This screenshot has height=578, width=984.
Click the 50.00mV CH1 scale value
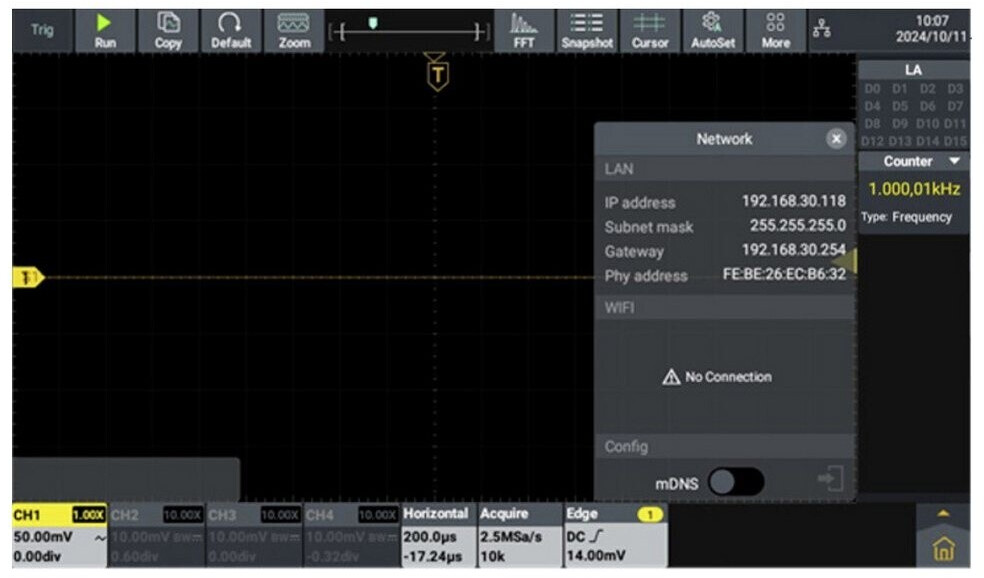(43, 537)
